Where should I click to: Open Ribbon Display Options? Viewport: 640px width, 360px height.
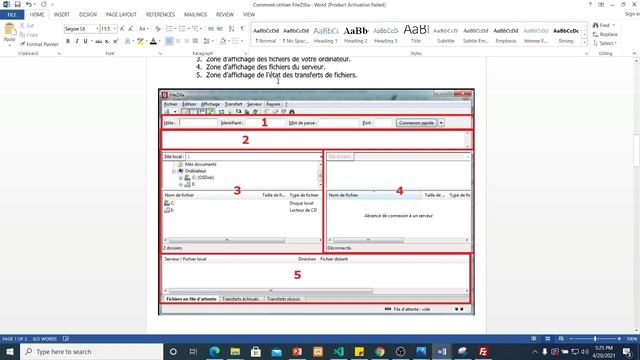point(601,4)
